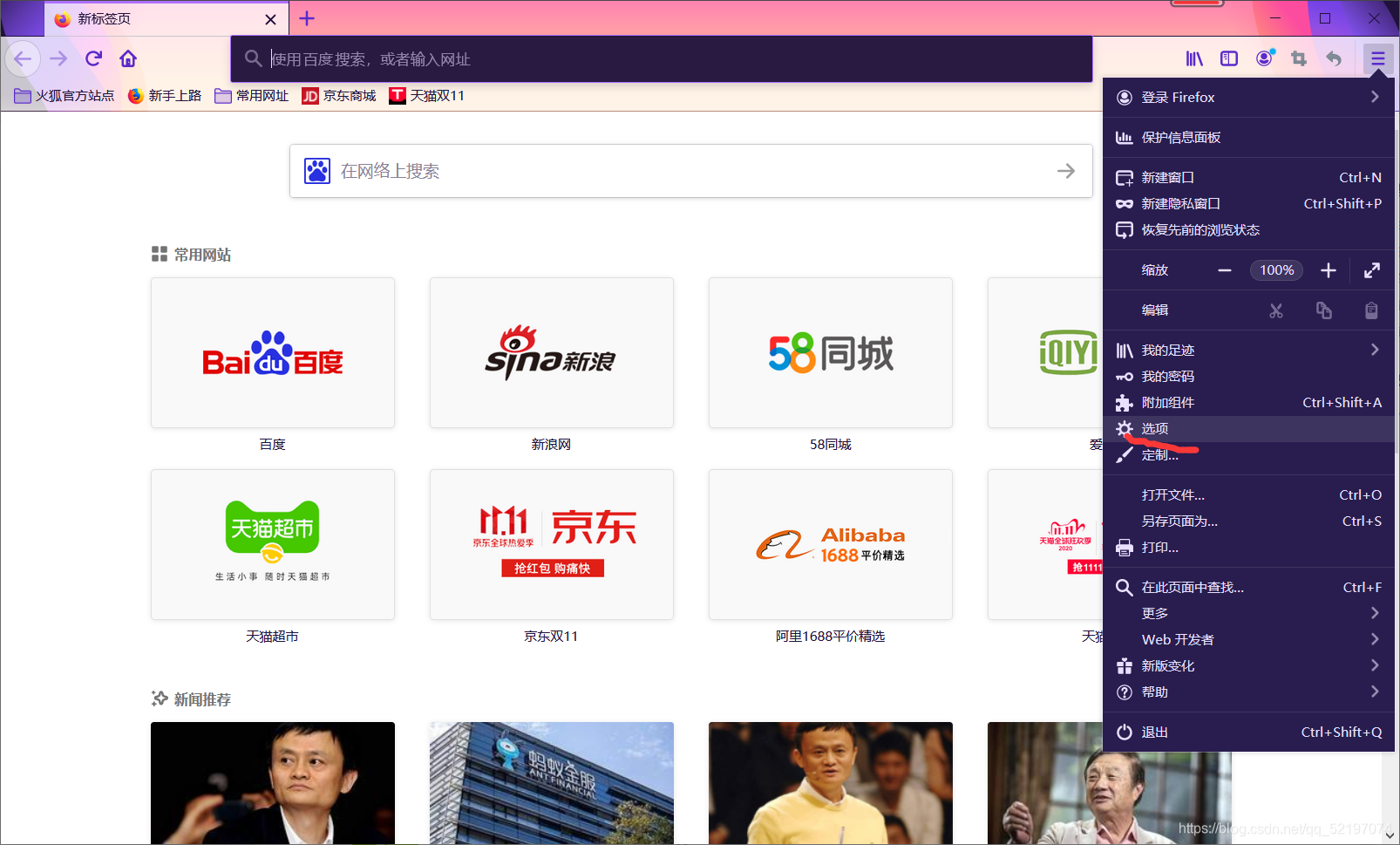Viewport: 1400px width, 845px height.
Task: Open 选项 settings menu item
Action: pyautogui.click(x=1248, y=429)
